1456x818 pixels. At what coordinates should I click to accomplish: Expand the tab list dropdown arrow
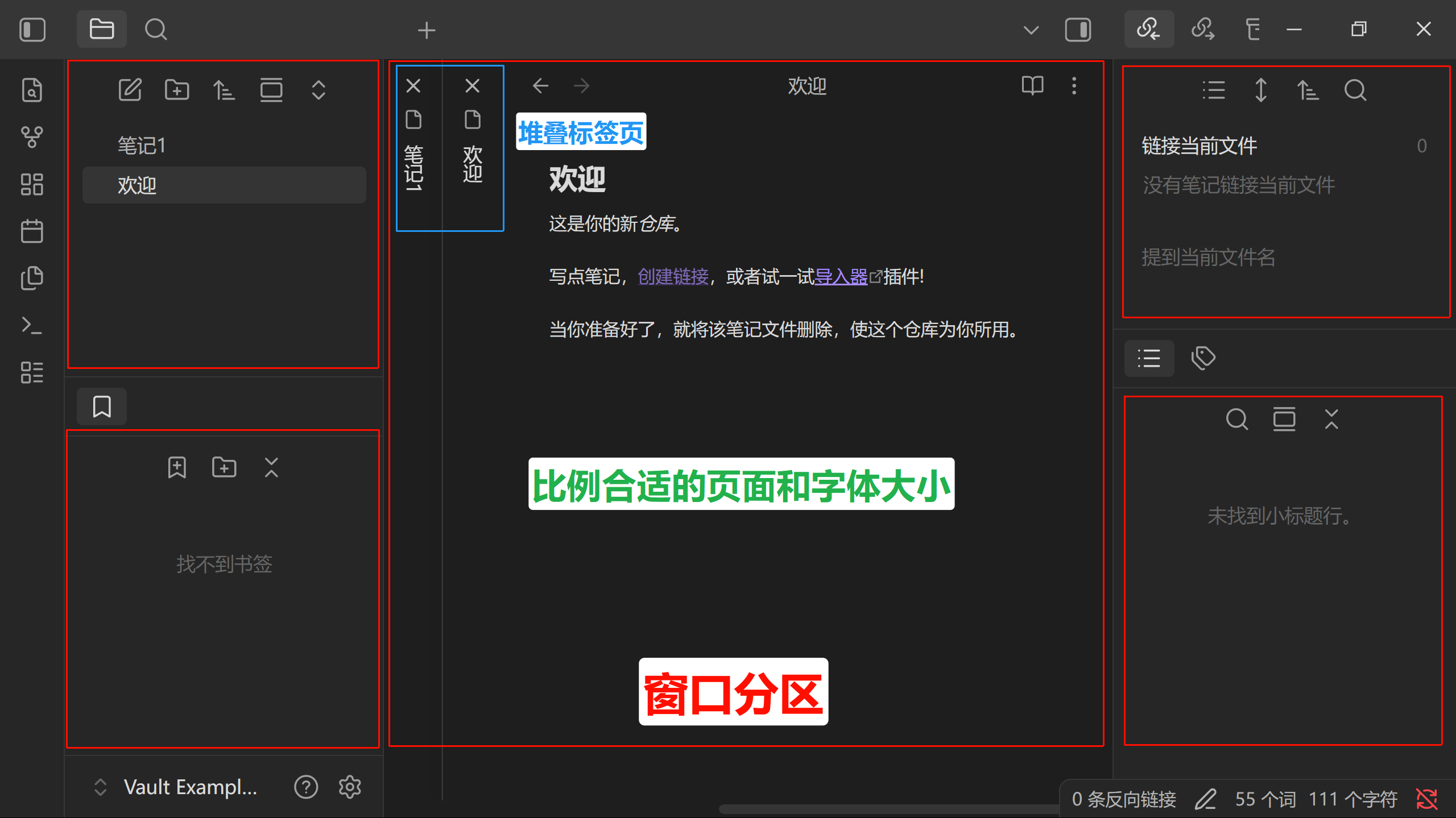tap(1031, 30)
